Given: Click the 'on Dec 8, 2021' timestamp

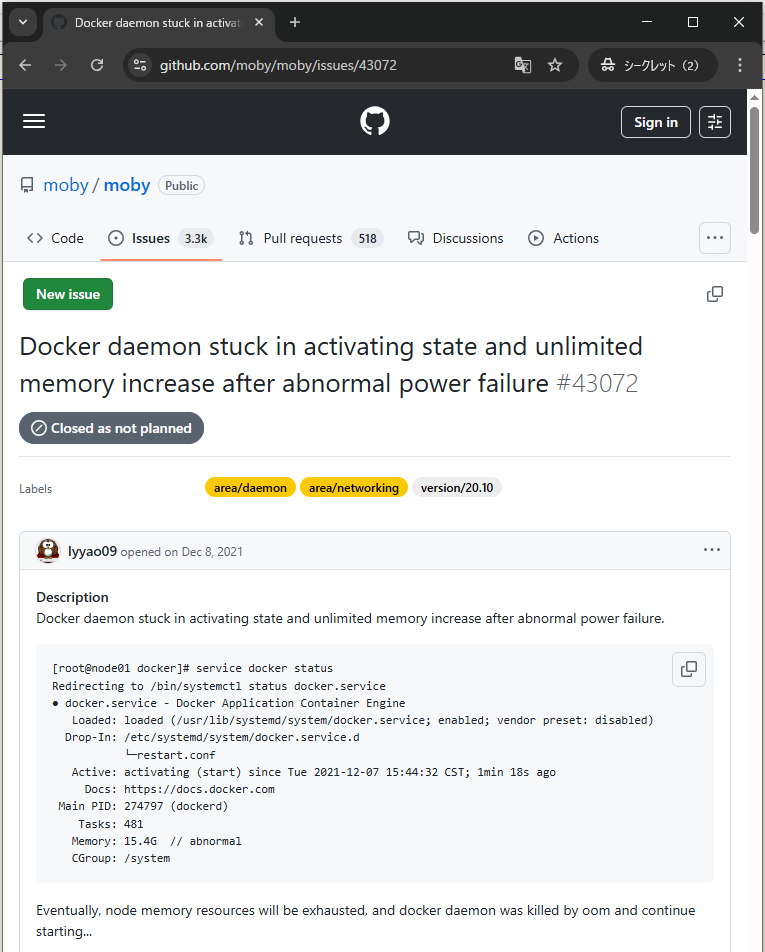Looking at the screenshot, I should (x=203, y=552).
